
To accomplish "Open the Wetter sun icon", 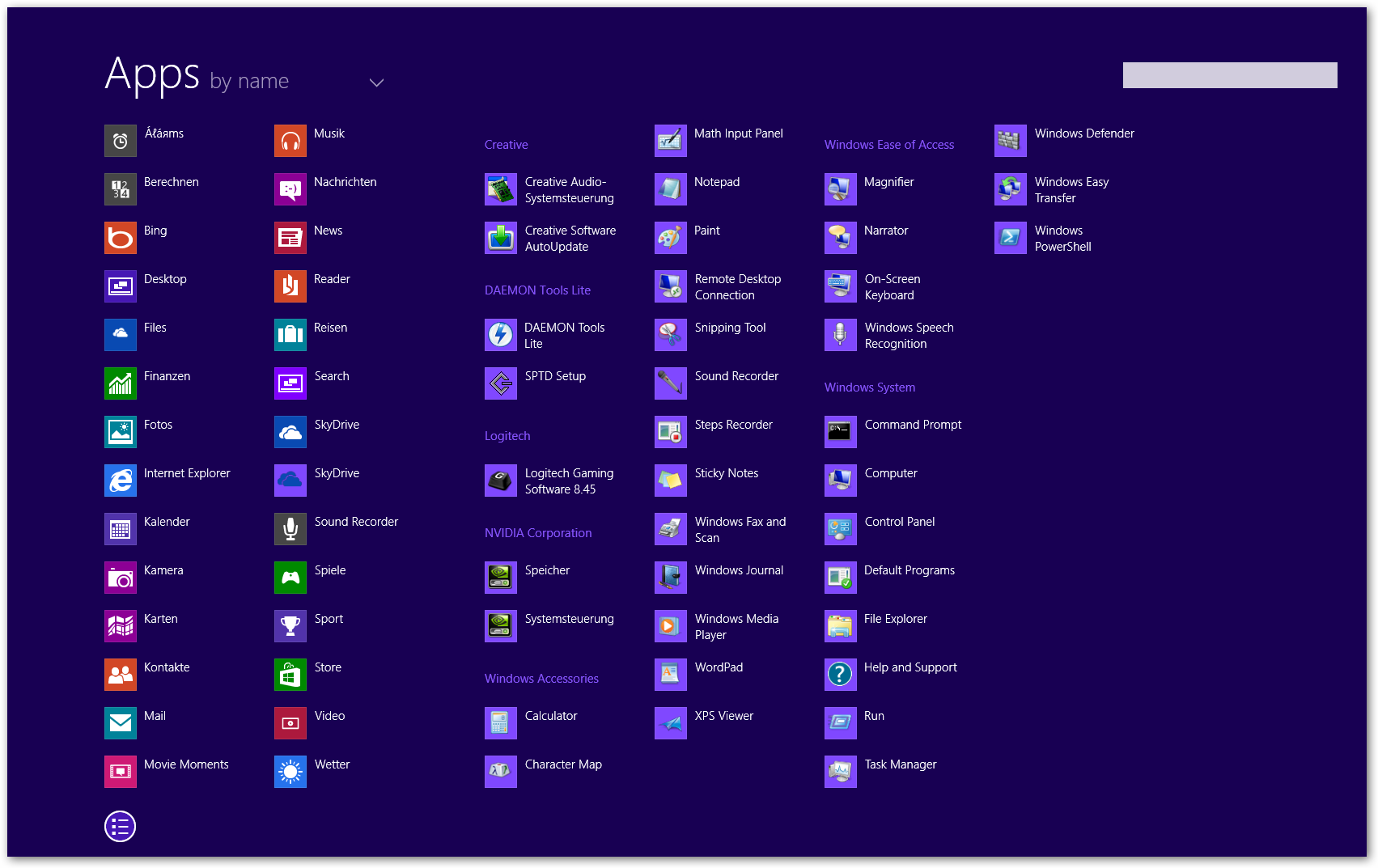I will (290, 772).
